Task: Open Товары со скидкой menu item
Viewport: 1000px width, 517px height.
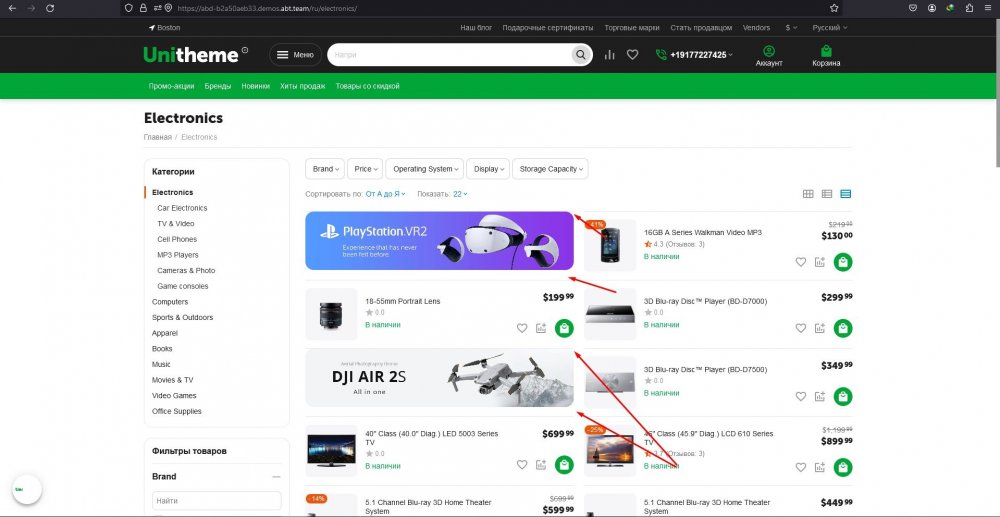Action: (367, 86)
